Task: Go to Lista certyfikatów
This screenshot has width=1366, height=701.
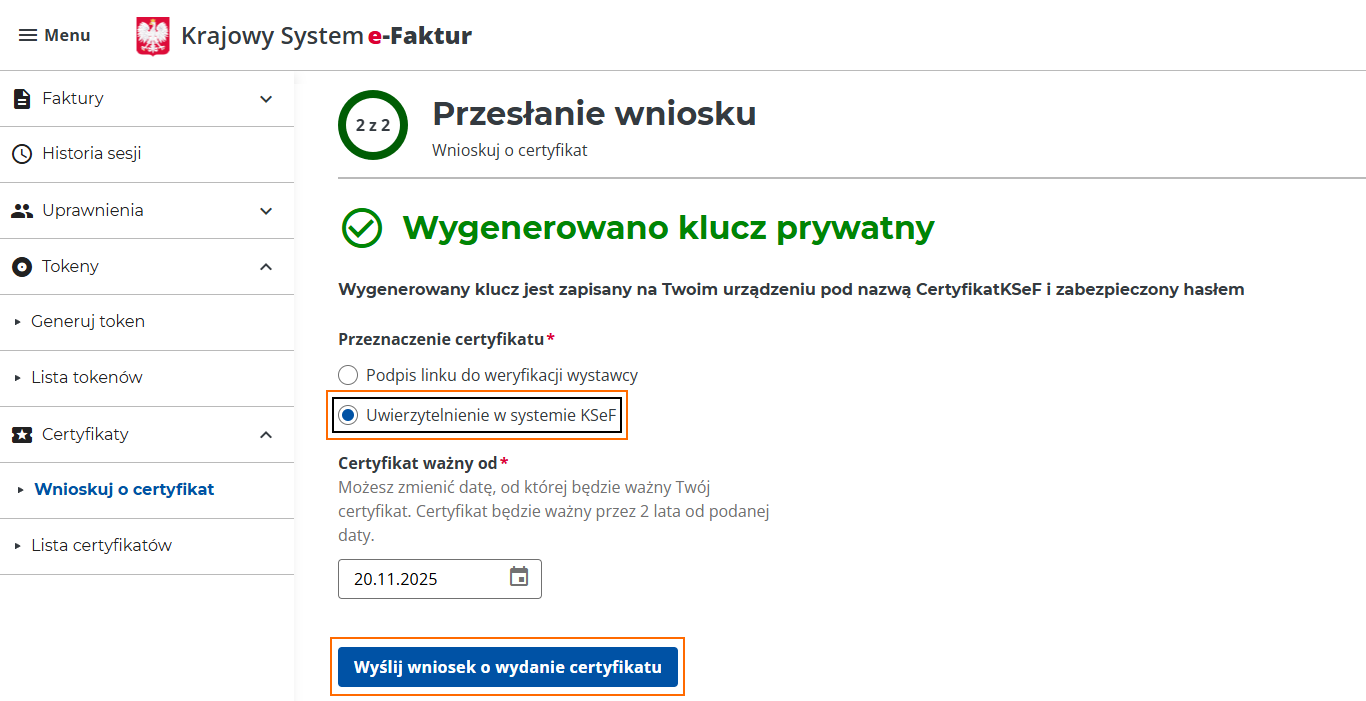Action: (x=101, y=546)
